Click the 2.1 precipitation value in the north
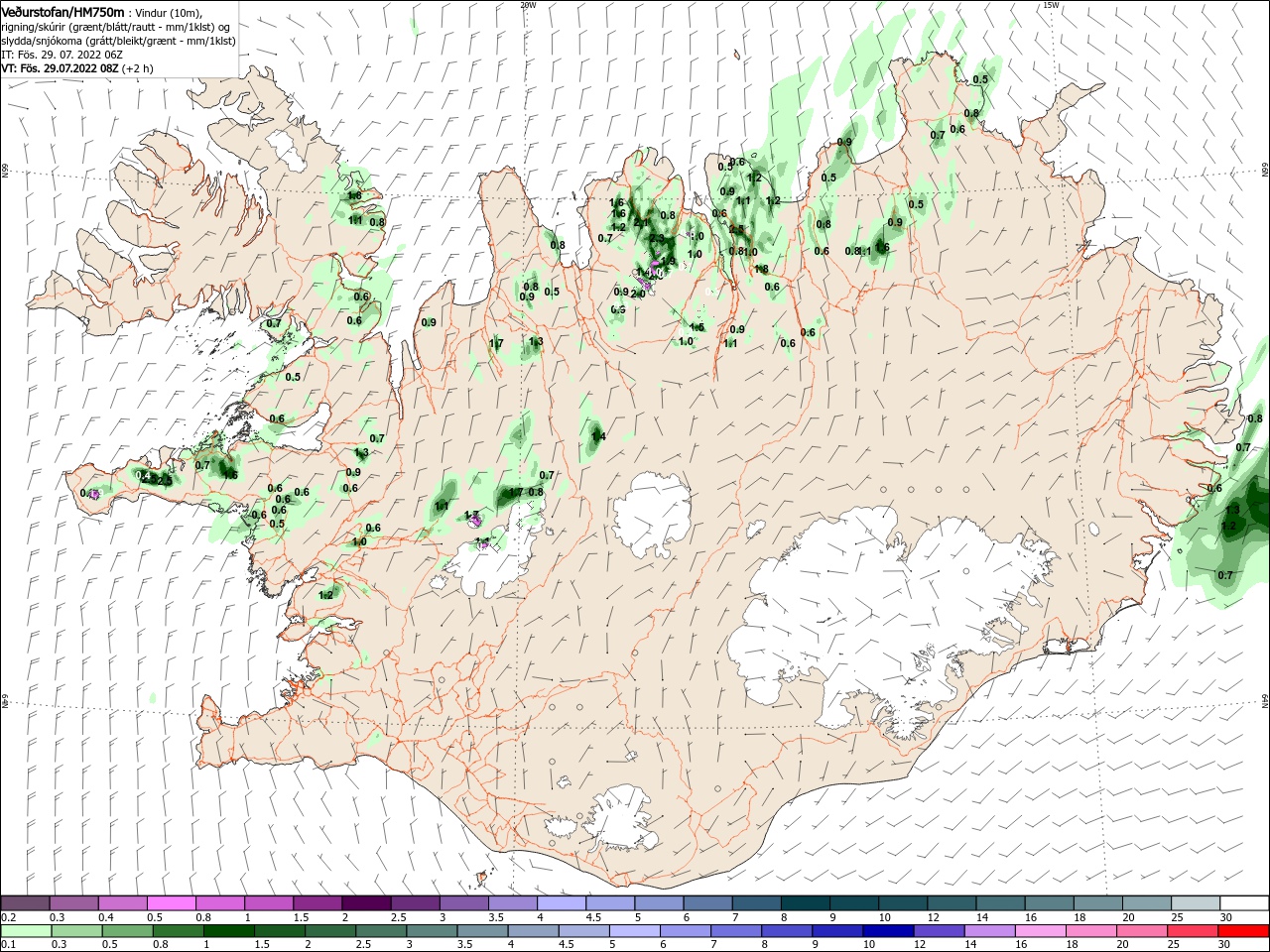1270x952 pixels. tap(641, 222)
